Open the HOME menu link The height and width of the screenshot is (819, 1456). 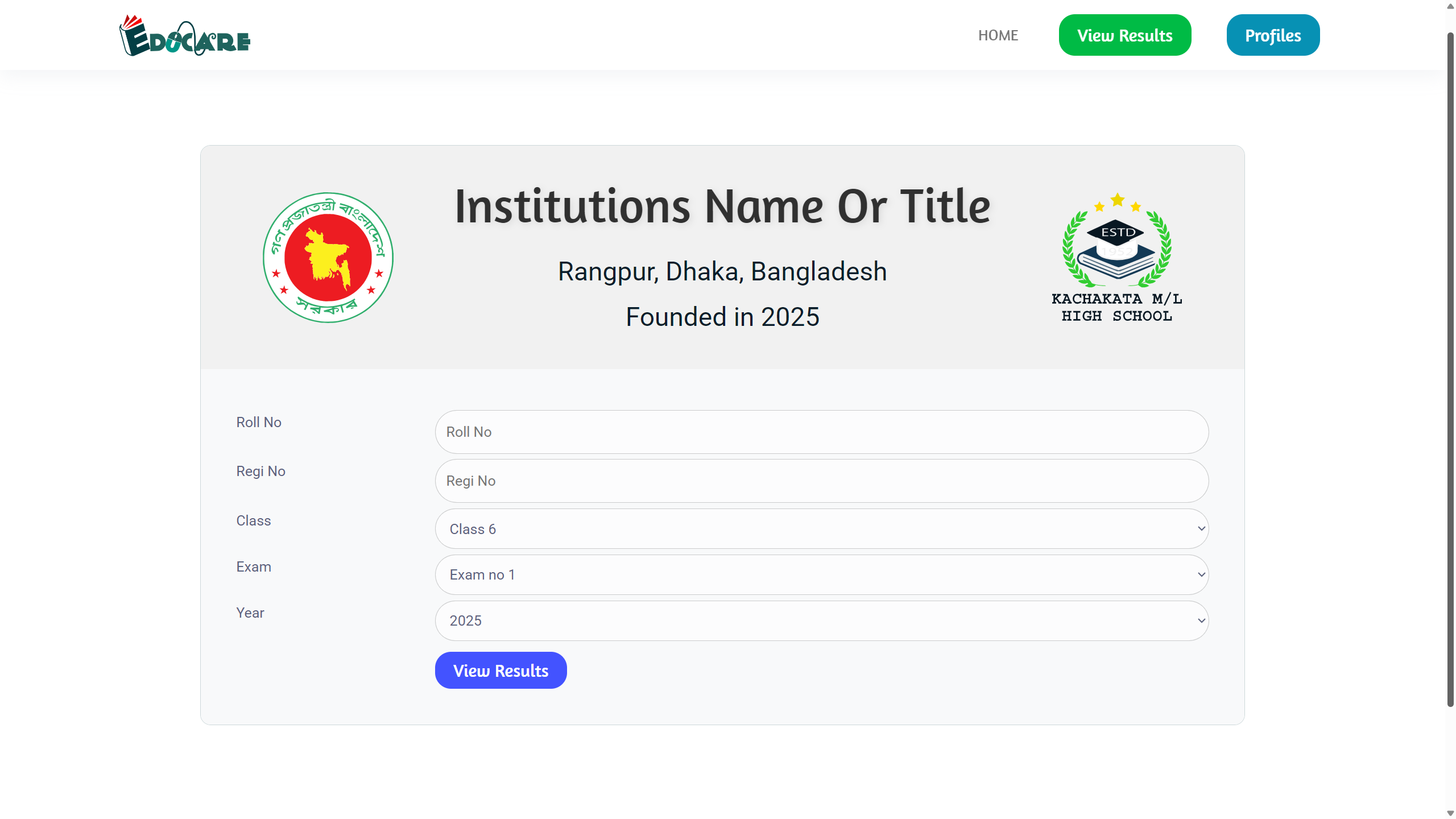pos(998,35)
